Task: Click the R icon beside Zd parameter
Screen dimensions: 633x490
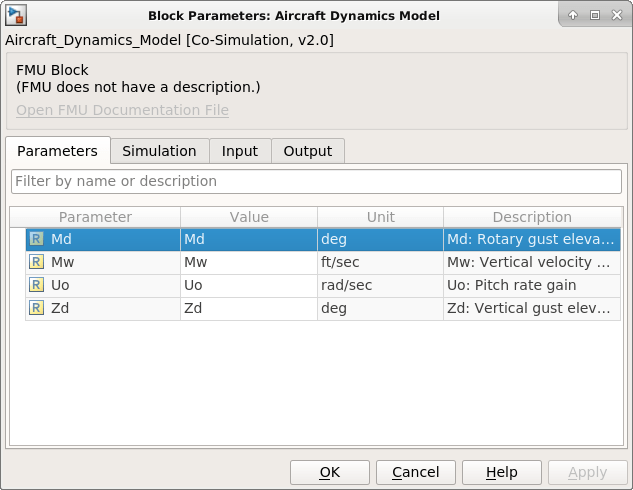Action: [x=36, y=308]
